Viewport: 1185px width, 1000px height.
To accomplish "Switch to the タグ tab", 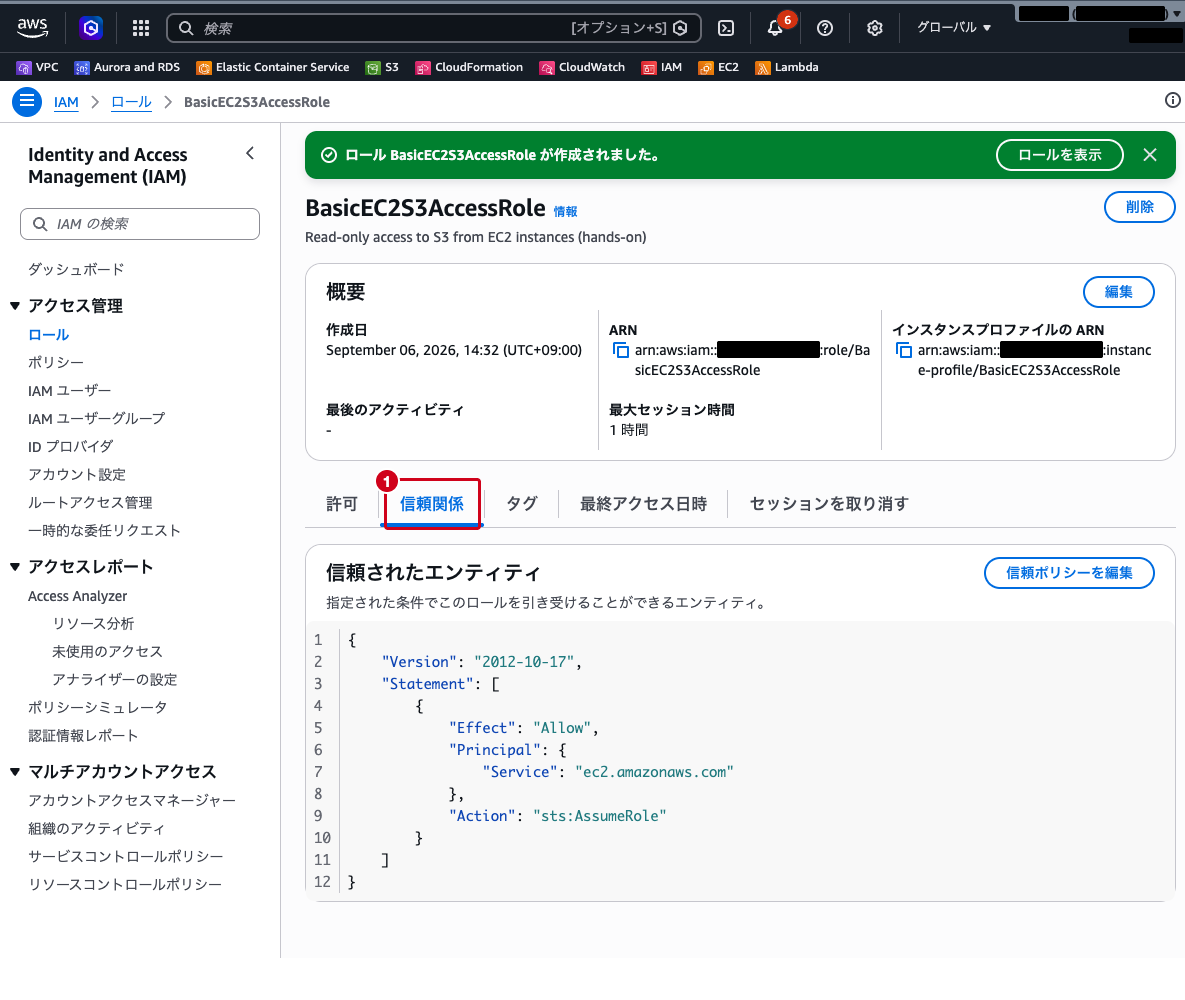I will point(521,504).
